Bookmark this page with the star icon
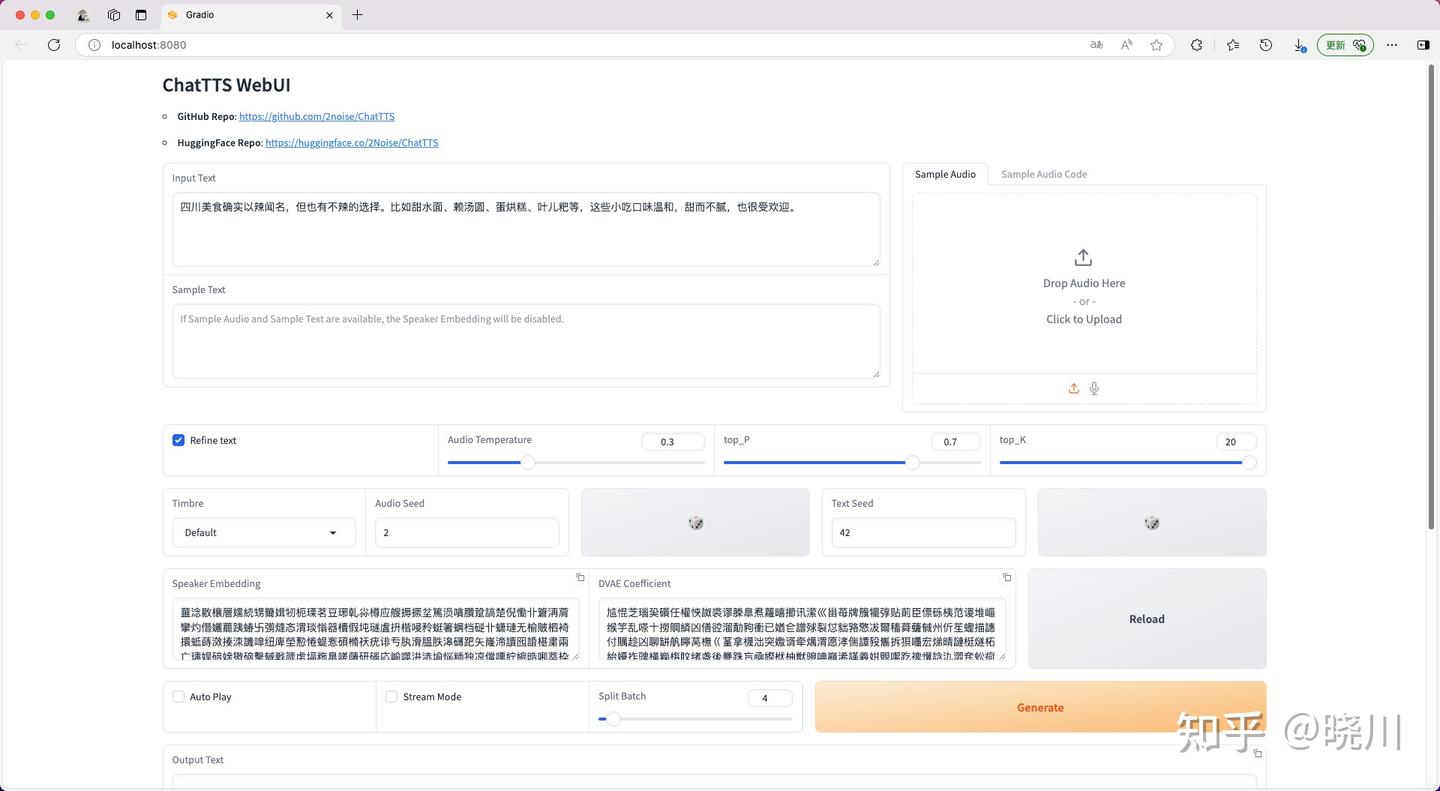Image resolution: width=1440 pixels, height=791 pixels. click(1156, 45)
